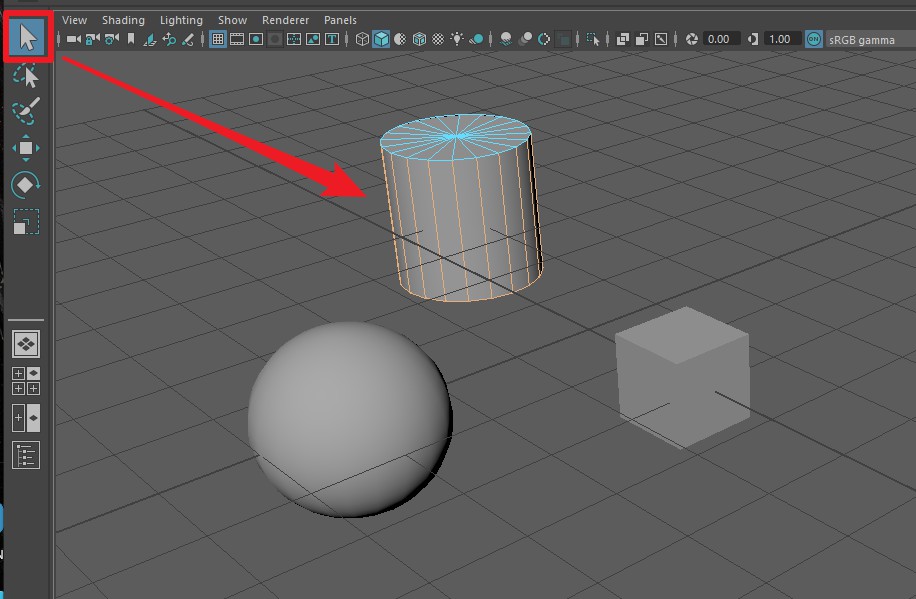Screen dimensions: 916x599
Task: Click the exposure value field showing 0.00
Action: tap(719, 39)
